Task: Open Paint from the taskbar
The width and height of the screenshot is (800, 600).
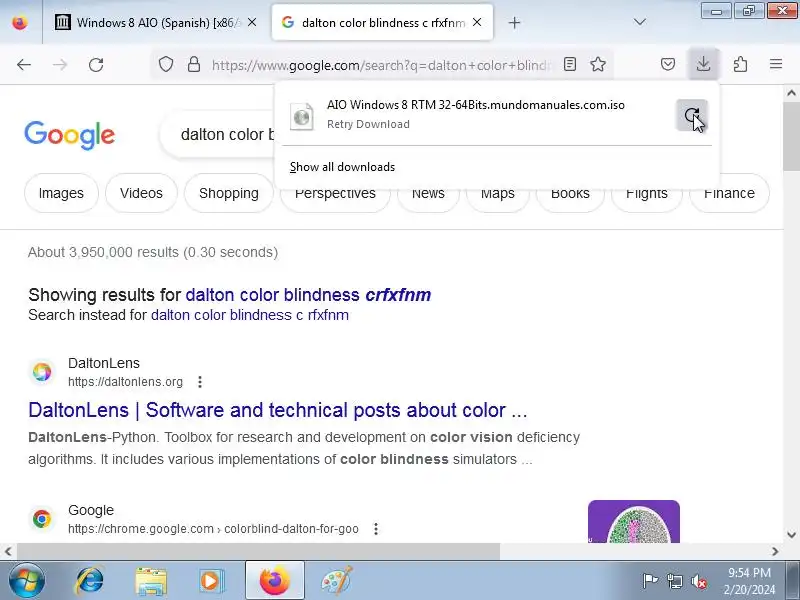Action: (x=336, y=581)
